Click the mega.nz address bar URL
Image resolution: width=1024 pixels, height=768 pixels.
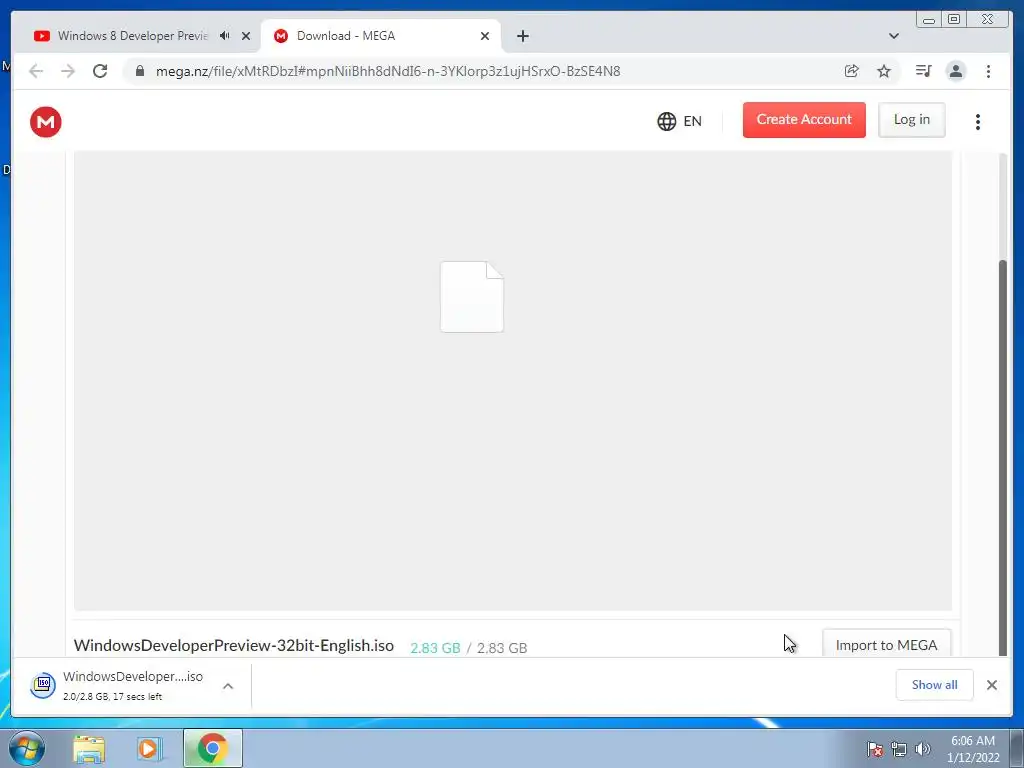point(388,71)
